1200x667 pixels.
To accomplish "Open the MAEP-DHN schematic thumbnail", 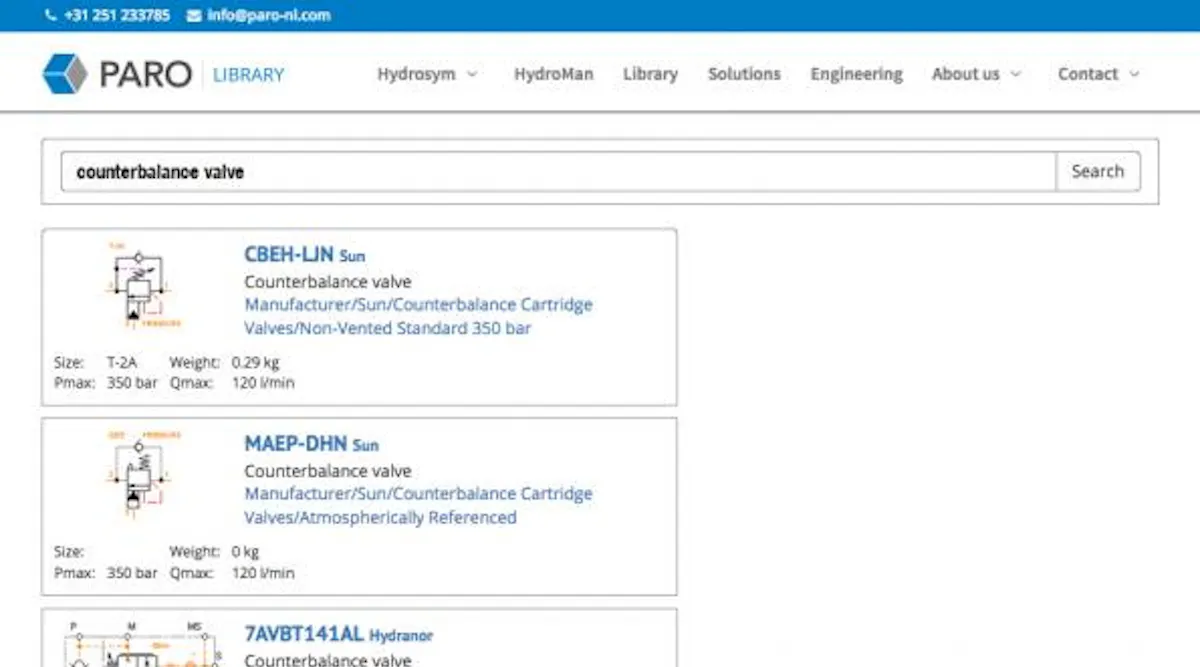I will [145, 475].
